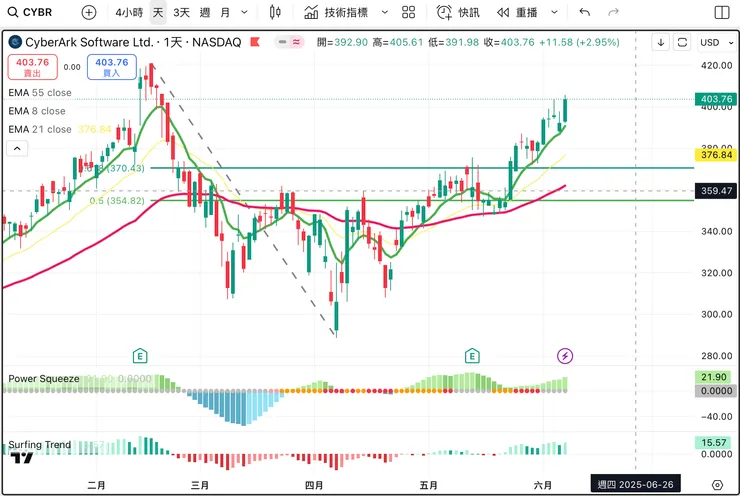Click the 21.90 Power Squeeze value
The image size is (740, 496).
[x=714, y=377]
